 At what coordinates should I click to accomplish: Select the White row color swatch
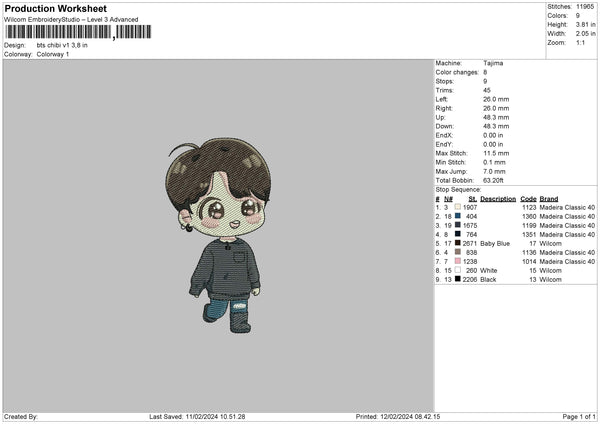(x=457, y=270)
